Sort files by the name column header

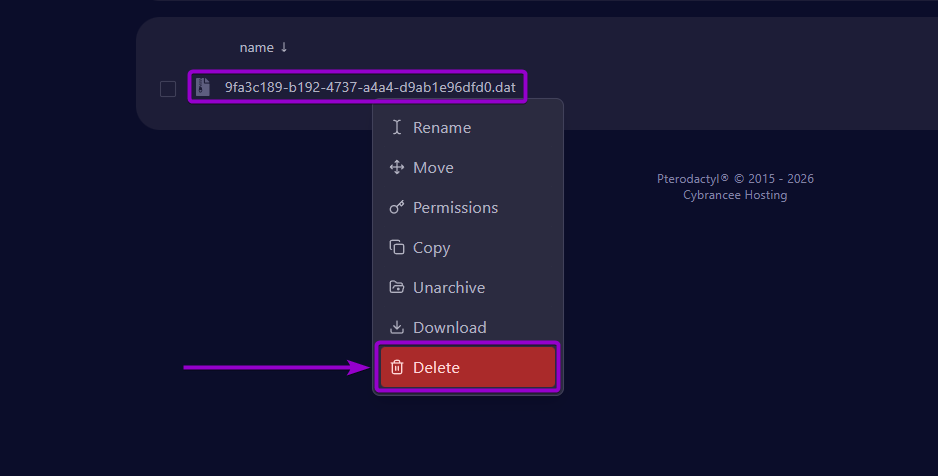pos(256,47)
